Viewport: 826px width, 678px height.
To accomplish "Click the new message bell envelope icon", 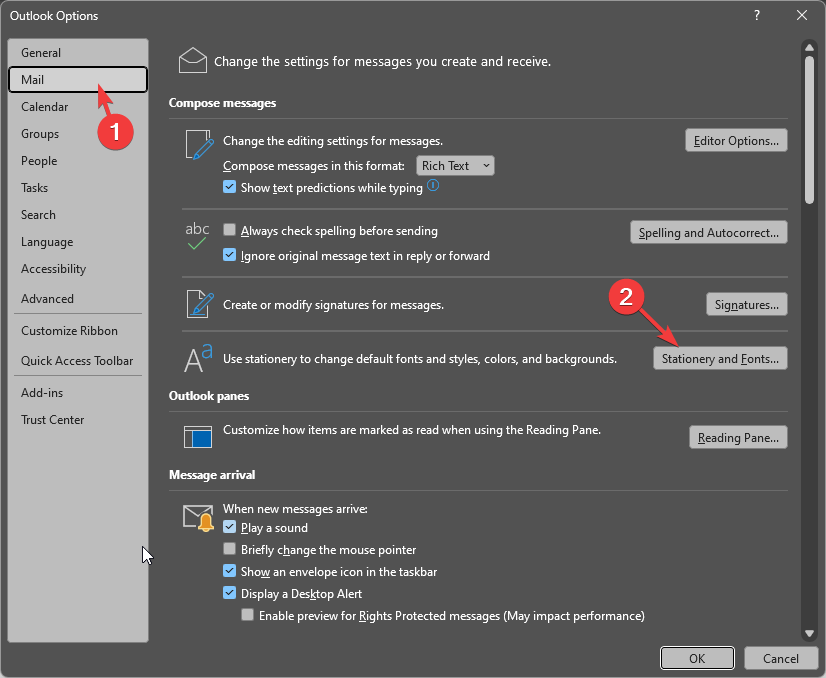I will [198, 518].
